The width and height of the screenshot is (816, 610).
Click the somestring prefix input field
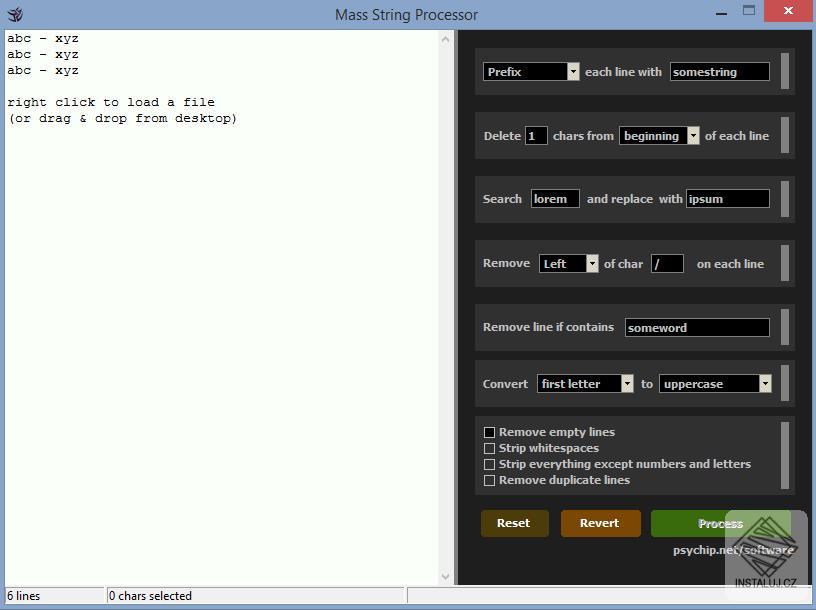pyautogui.click(x=718, y=71)
